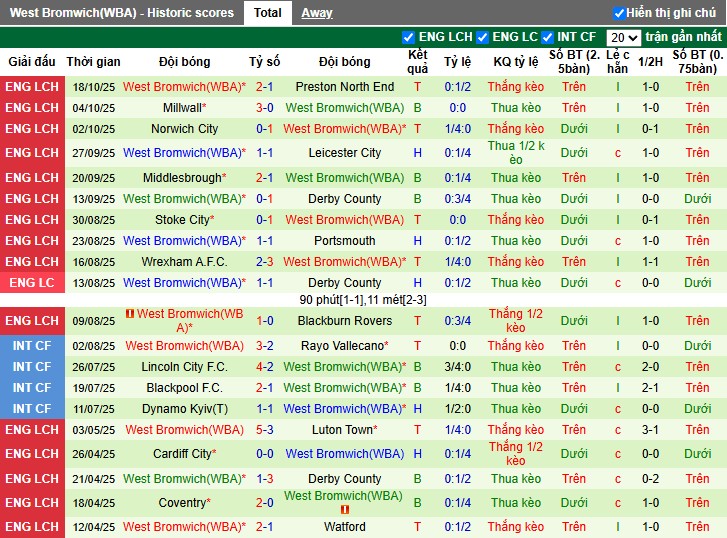The width and height of the screenshot is (727, 538).
Task: Uncheck the ENG LC filter checkbox
Action: [482, 37]
